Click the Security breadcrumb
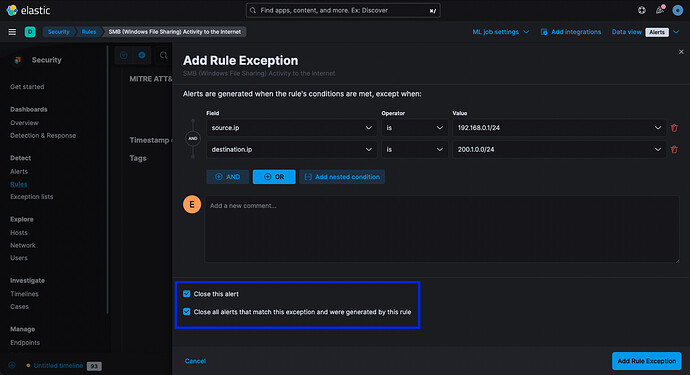The image size is (690, 375). (59, 32)
